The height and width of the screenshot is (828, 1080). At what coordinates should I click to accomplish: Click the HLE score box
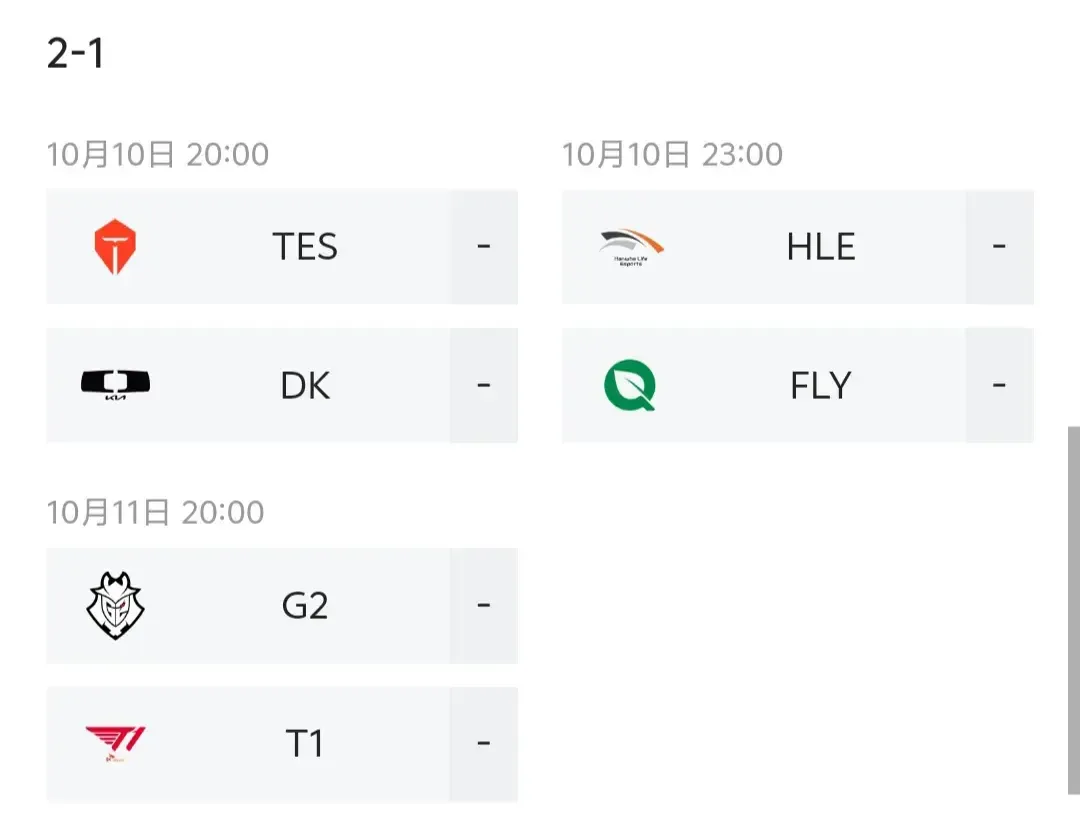point(999,247)
